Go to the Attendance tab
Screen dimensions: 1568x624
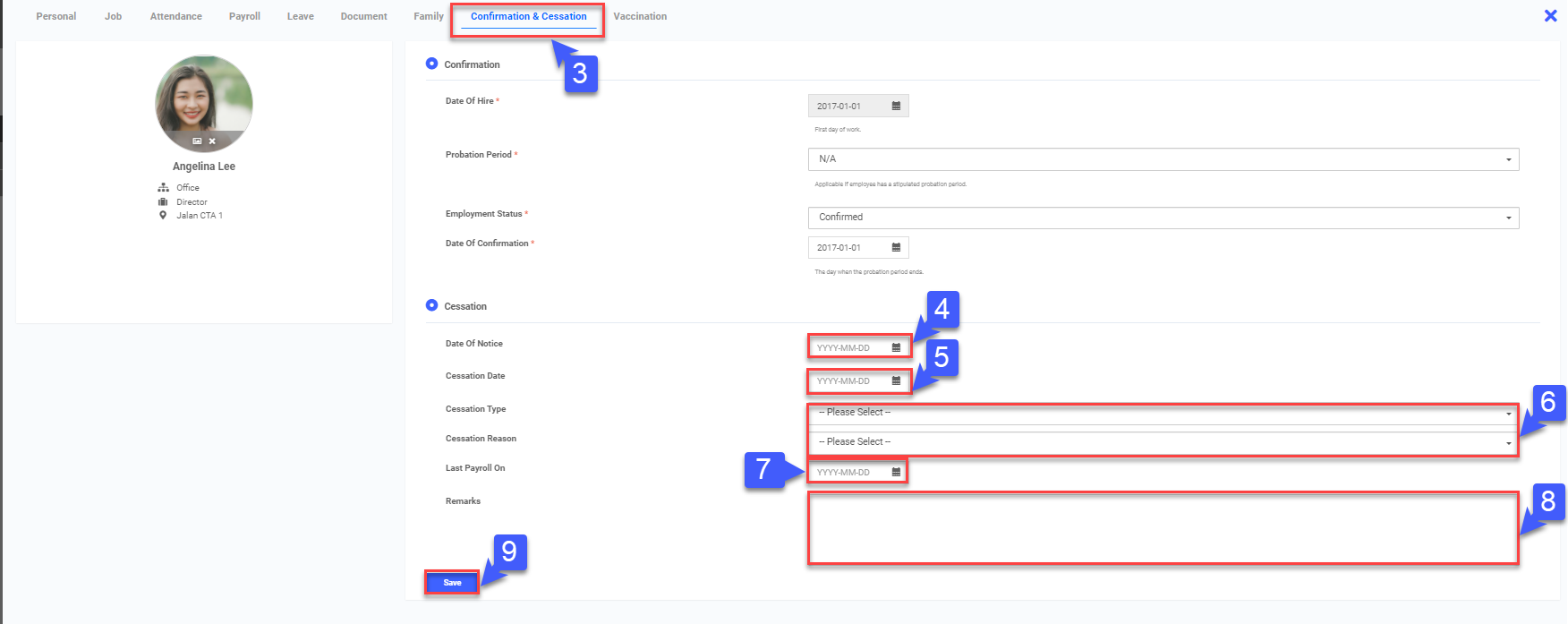coord(175,16)
